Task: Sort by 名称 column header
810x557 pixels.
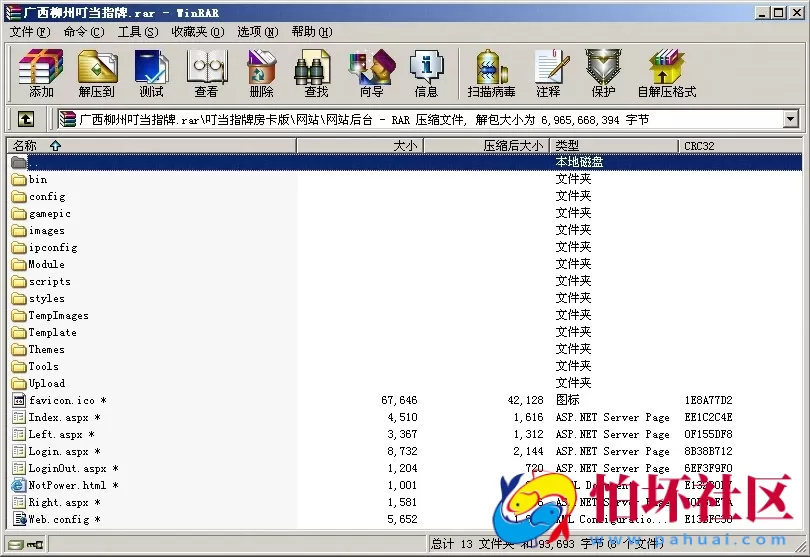Action: point(152,146)
